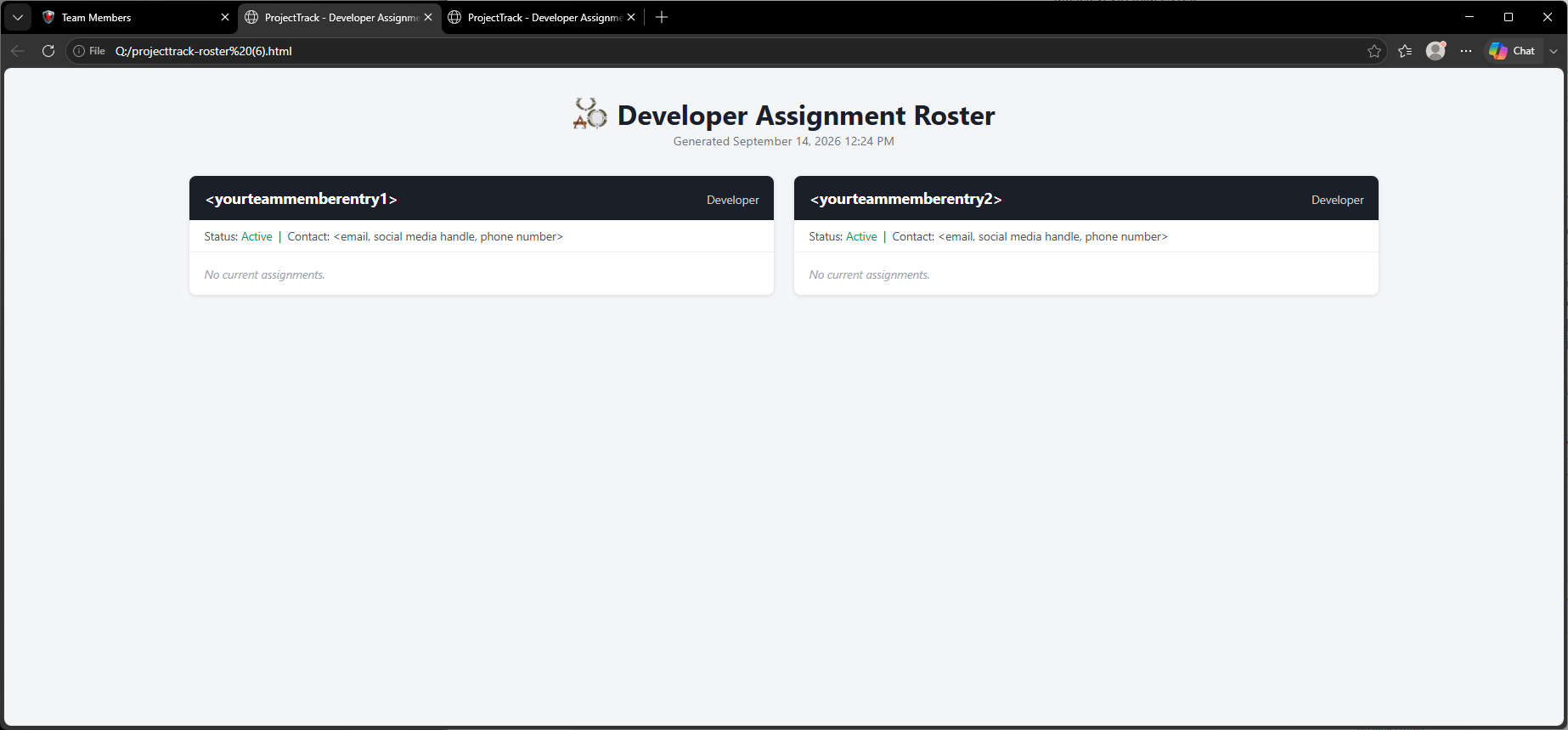Open a new browser tab

pos(662,17)
